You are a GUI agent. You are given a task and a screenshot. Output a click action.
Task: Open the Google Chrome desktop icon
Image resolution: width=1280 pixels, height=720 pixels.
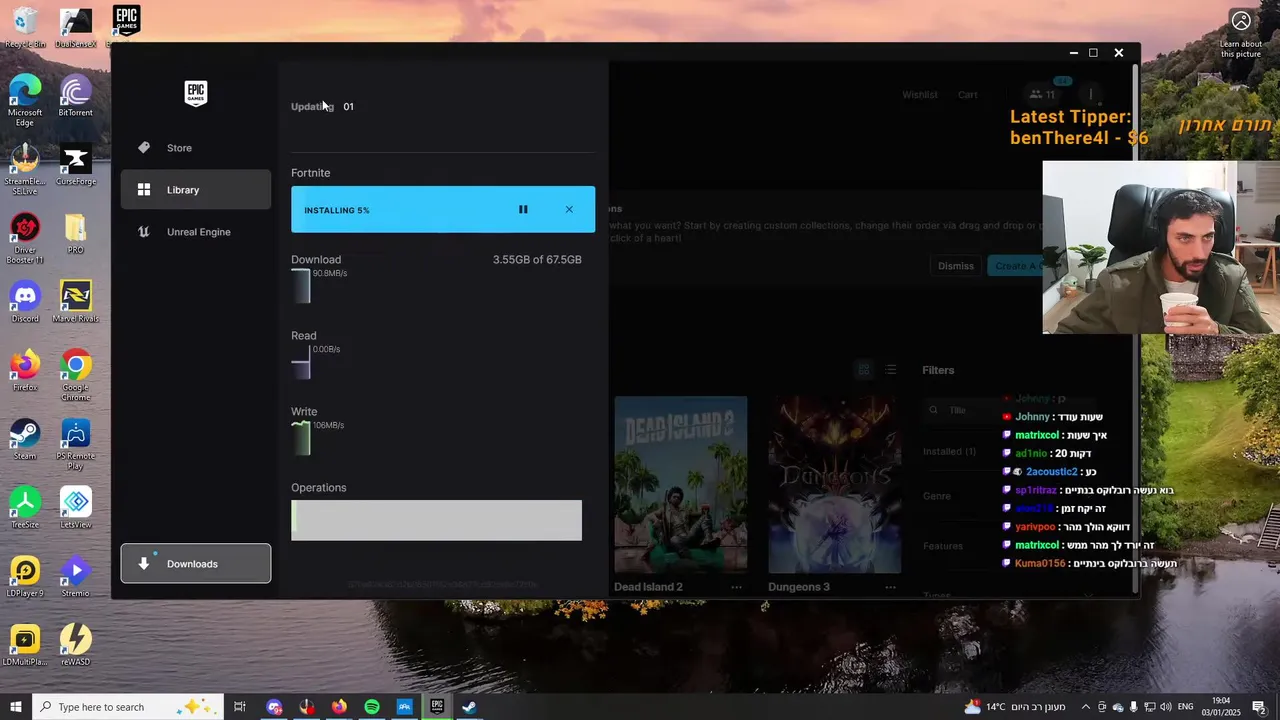click(76, 376)
